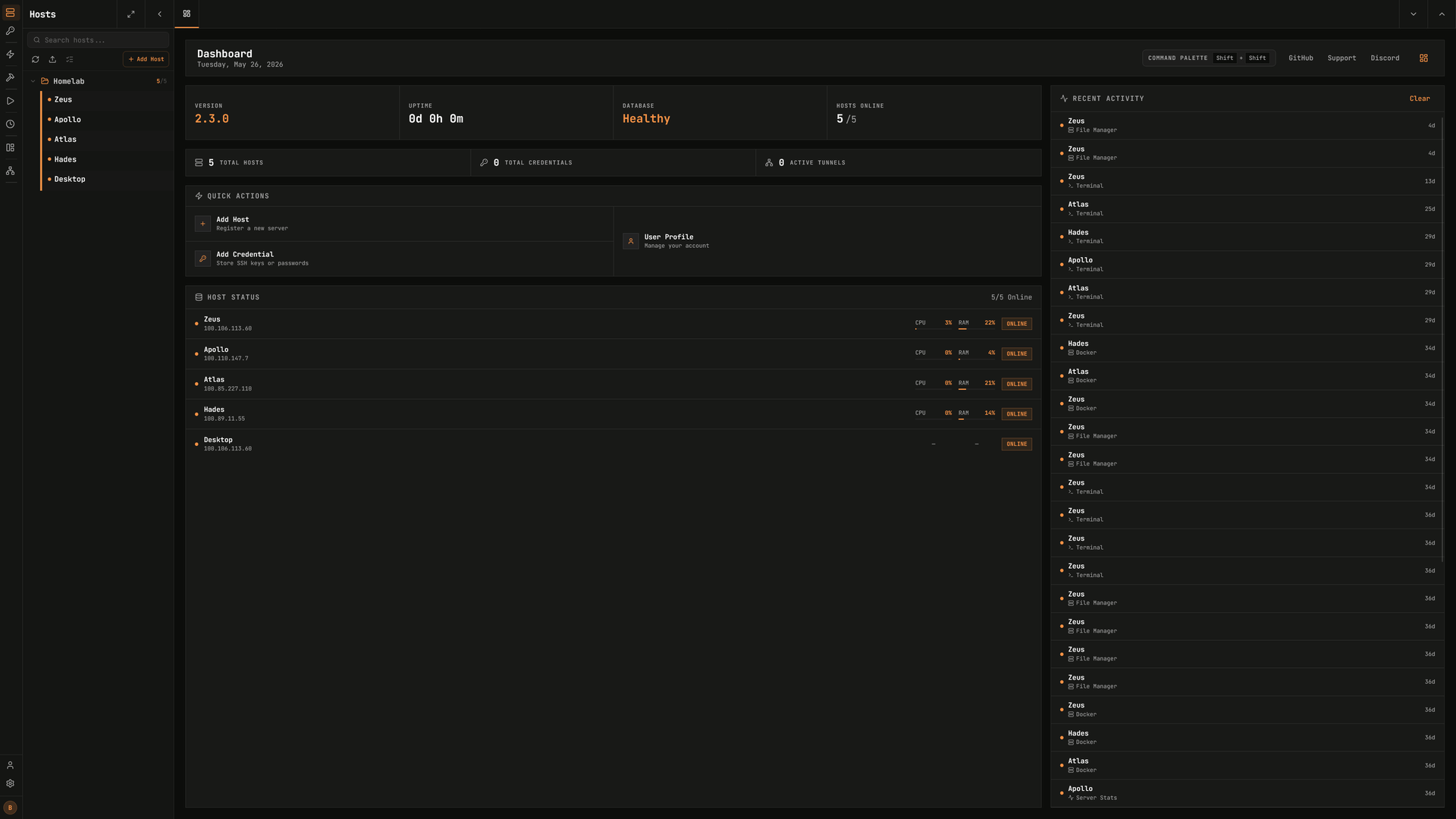Click the orange B avatar
Screen dimensions: 1456x819
coord(10,808)
